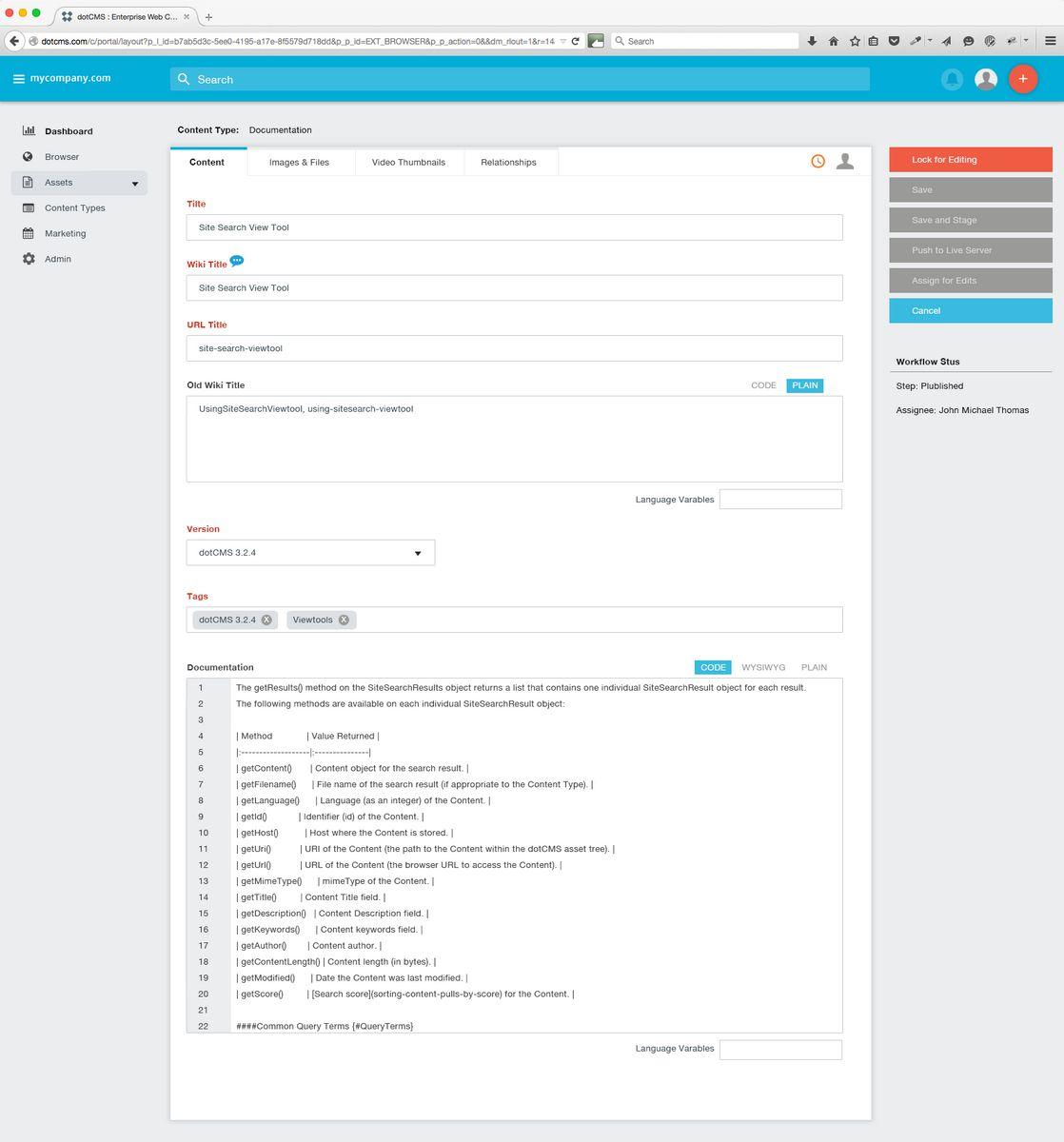Switch Documentation editor to PLAIN mode

pyautogui.click(x=814, y=667)
